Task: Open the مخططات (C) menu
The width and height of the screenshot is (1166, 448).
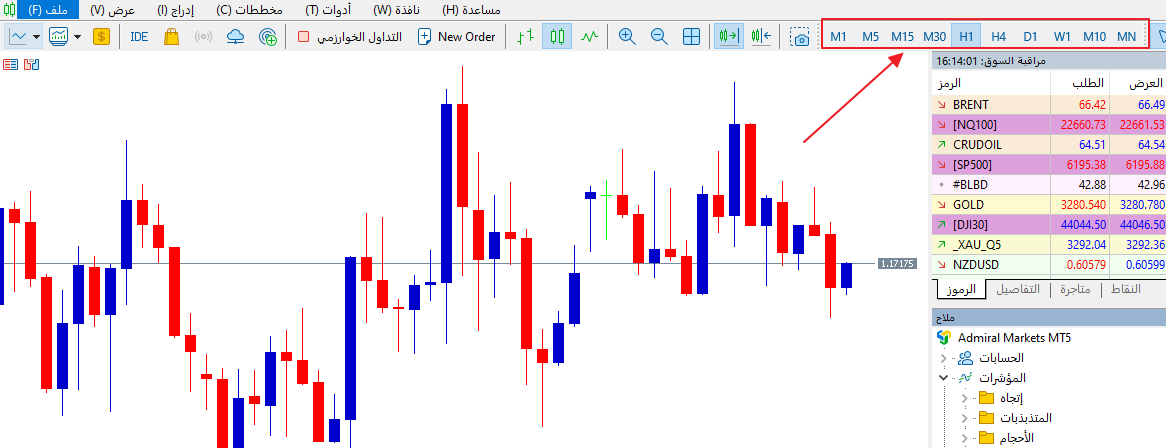Action: click(x=250, y=10)
